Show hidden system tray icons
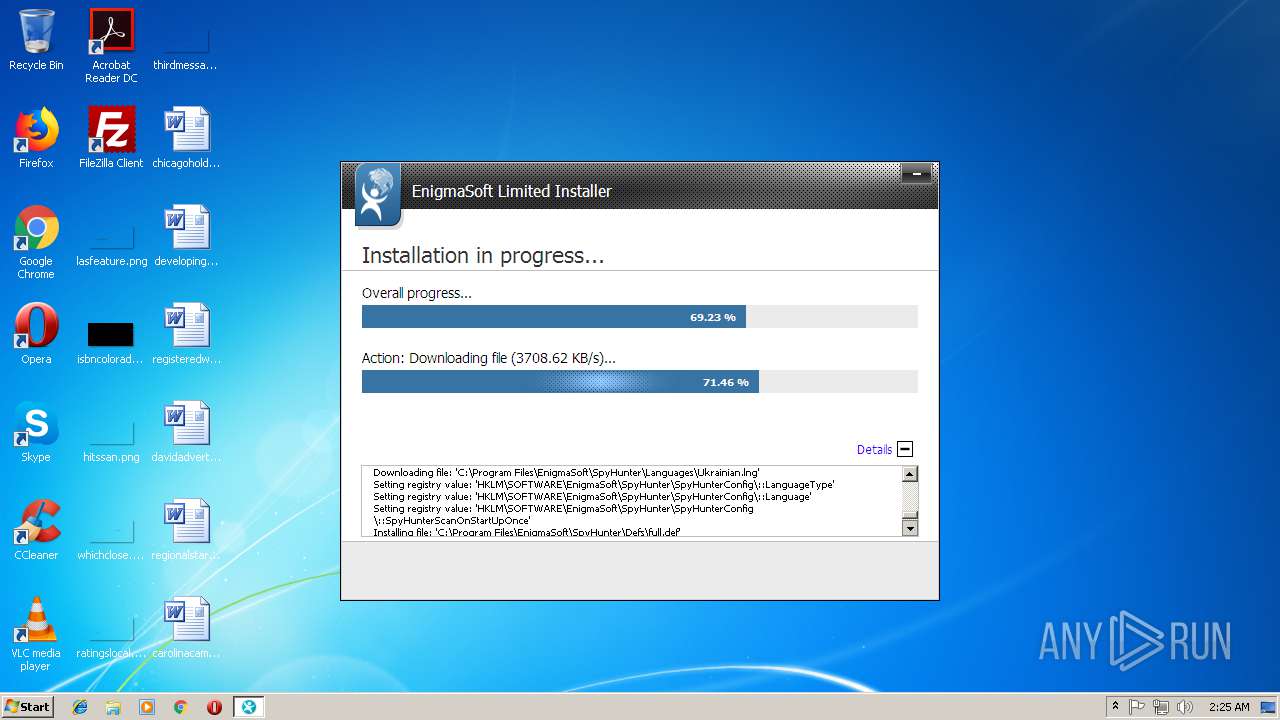This screenshot has height=720, width=1280. pyautogui.click(x=1116, y=707)
